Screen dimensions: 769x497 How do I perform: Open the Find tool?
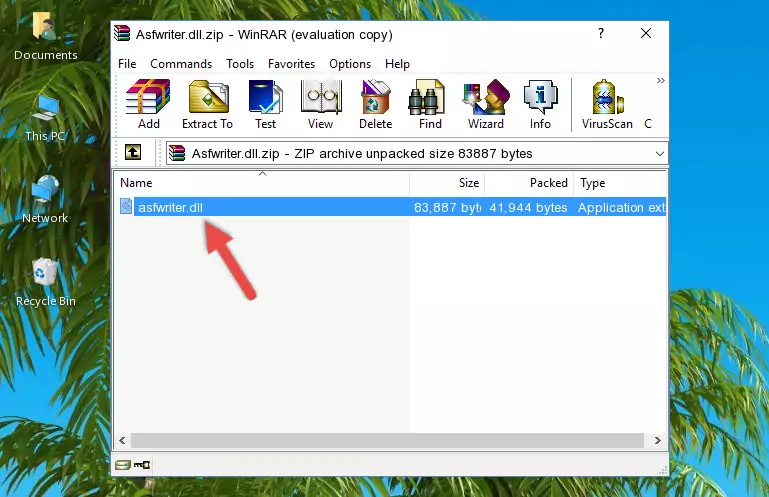430,104
